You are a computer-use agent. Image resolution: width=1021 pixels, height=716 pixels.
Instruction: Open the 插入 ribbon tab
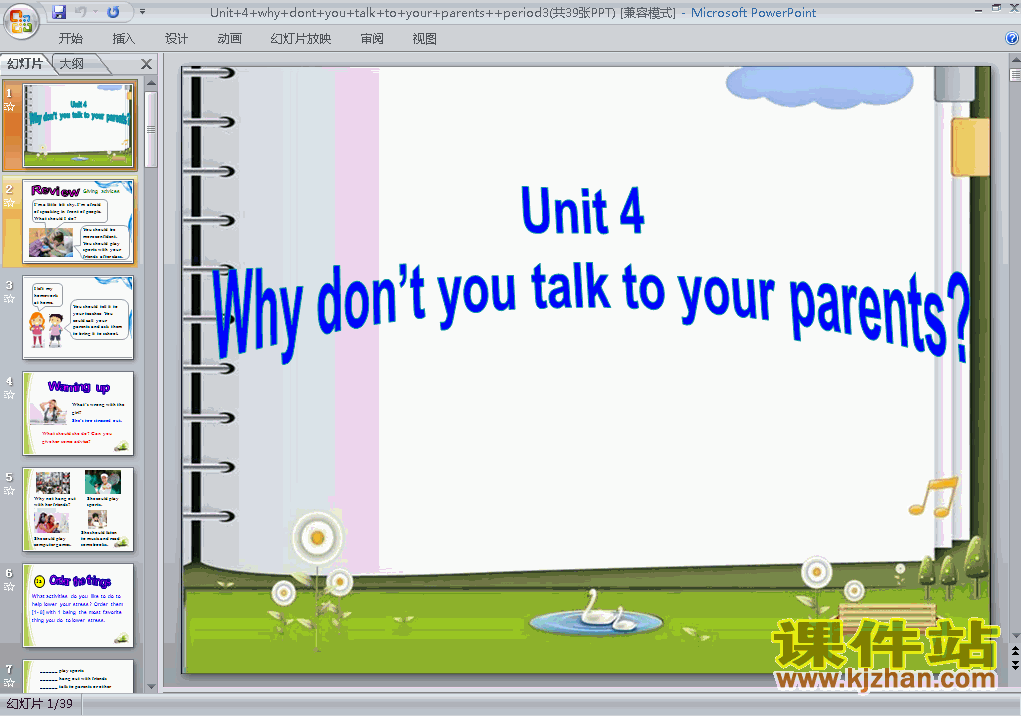pos(123,38)
